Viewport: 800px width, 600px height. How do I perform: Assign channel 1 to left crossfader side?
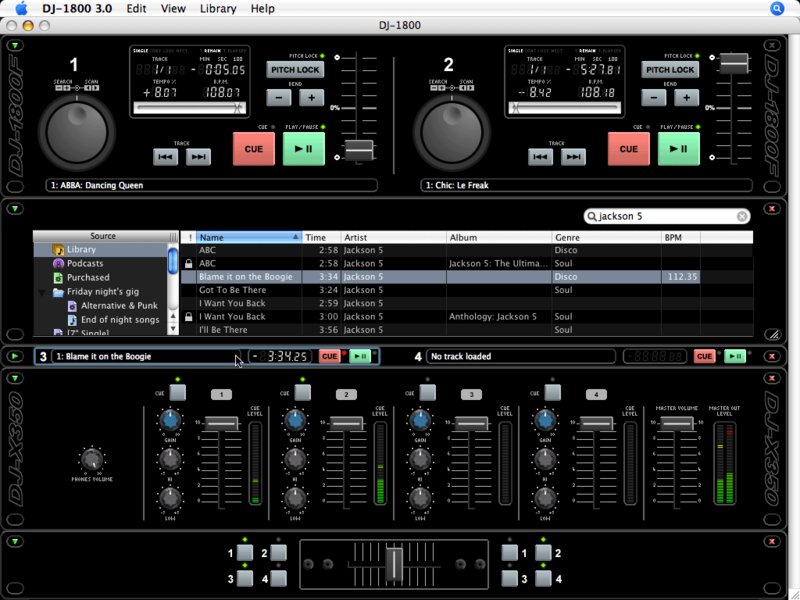point(245,553)
